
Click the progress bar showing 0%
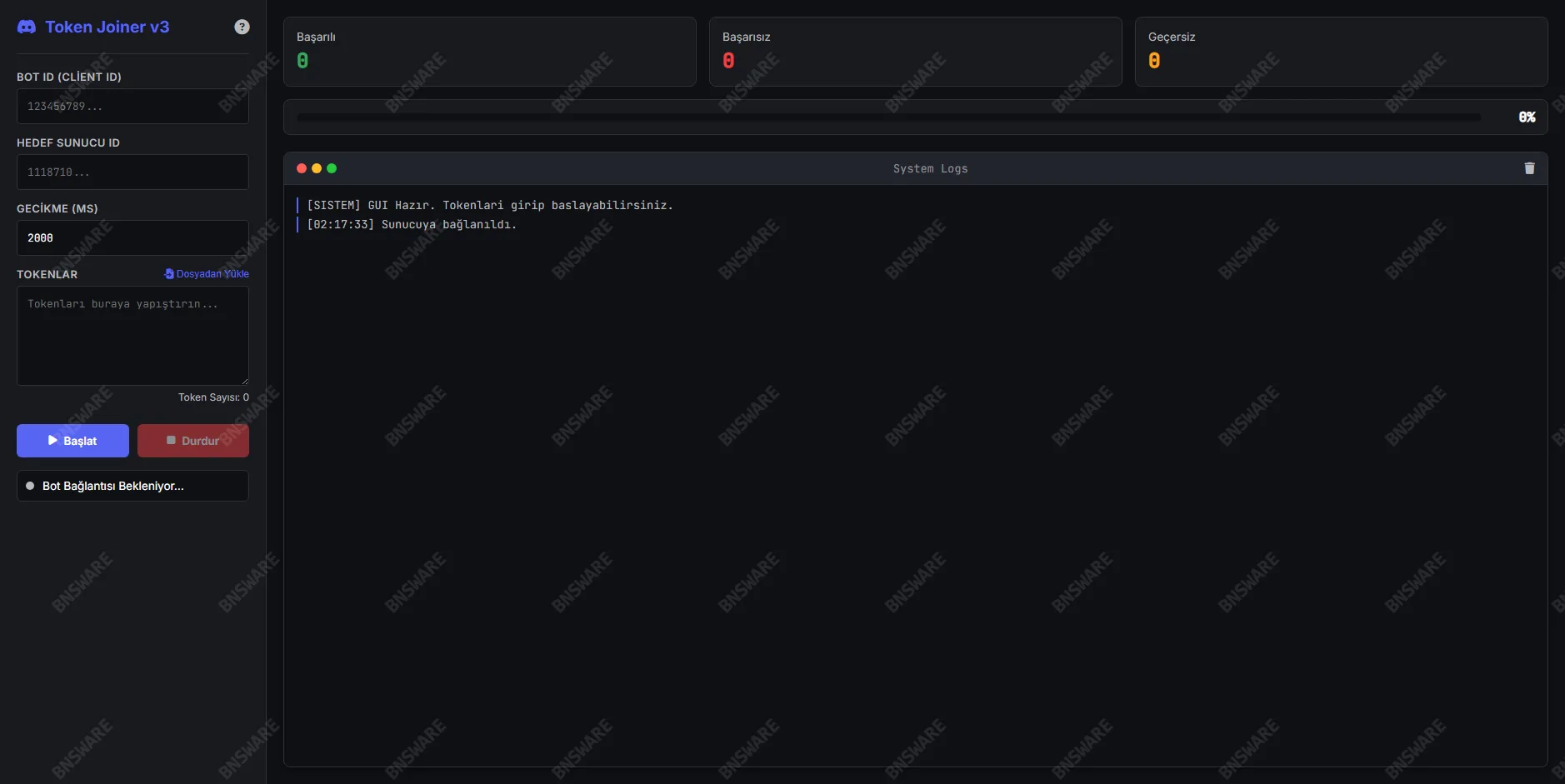point(889,117)
